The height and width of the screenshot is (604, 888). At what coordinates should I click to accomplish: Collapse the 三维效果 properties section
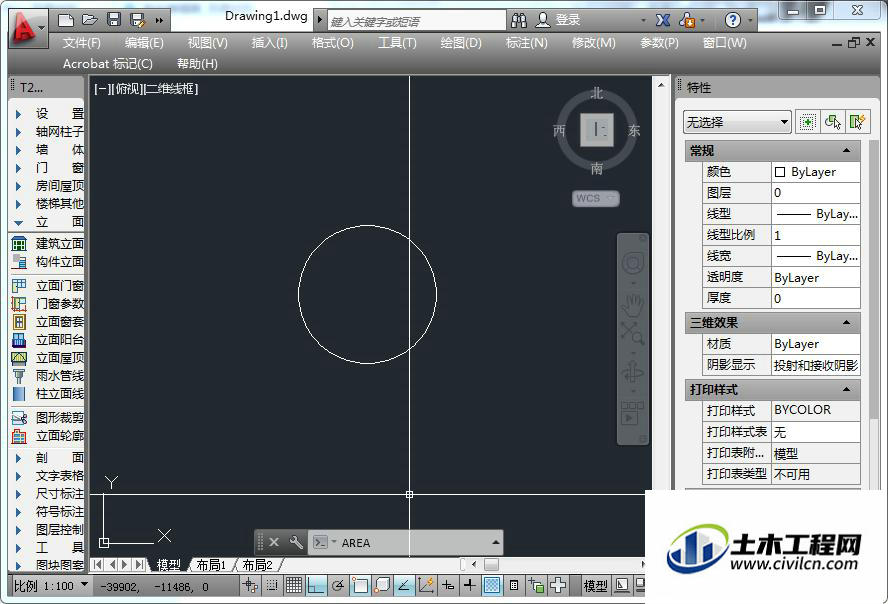coord(846,323)
